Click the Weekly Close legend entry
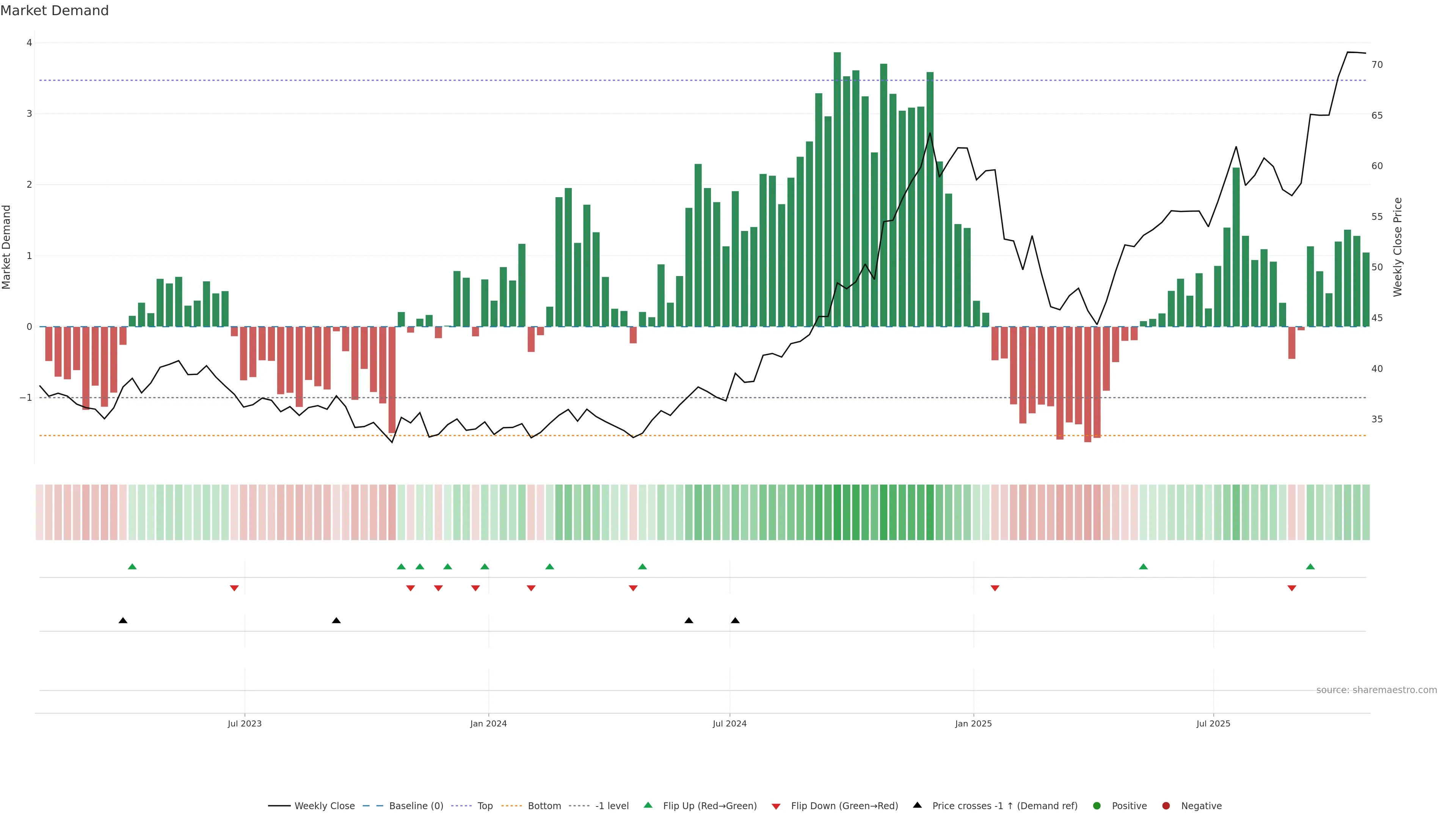1456x819 pixels. pyautogui.click(x=324, y=806)
